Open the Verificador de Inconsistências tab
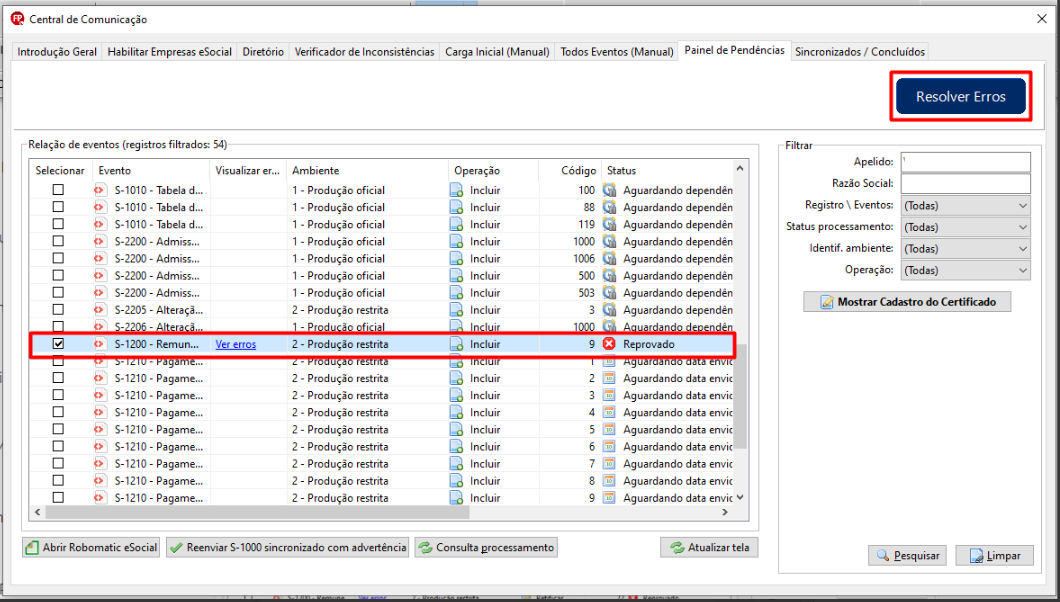1060x602 pixels. coord(364,51)
